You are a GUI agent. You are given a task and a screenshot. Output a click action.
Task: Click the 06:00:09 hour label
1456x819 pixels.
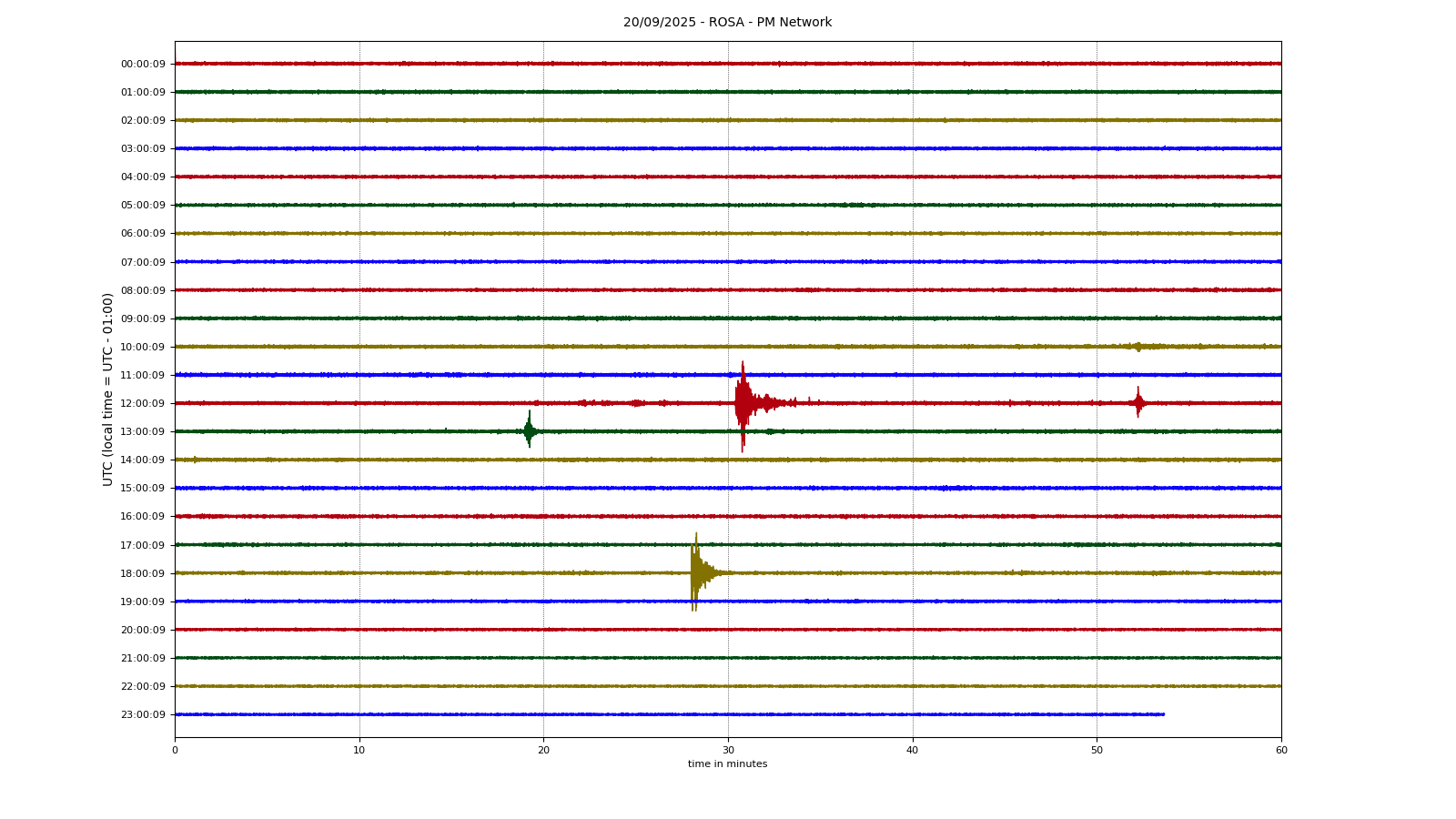pos(143,234)
